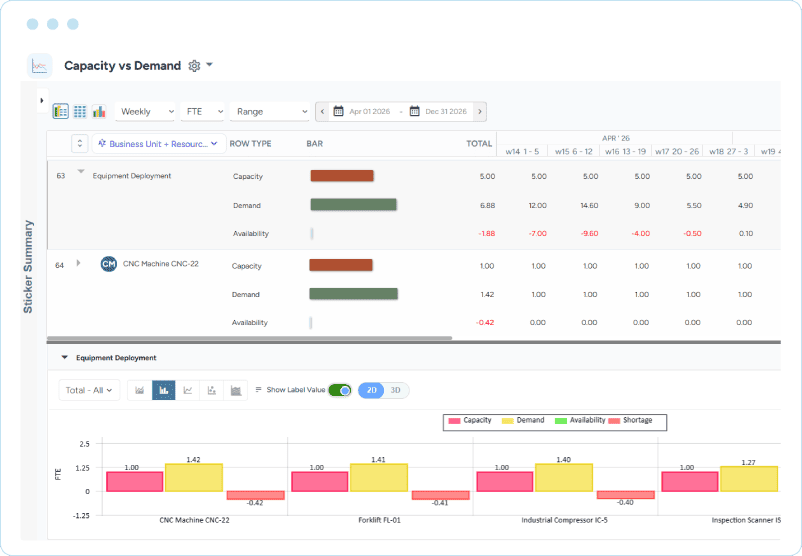802x556 pixels.
Task: Go to previous date range arrow
Action: pos(322,112)
